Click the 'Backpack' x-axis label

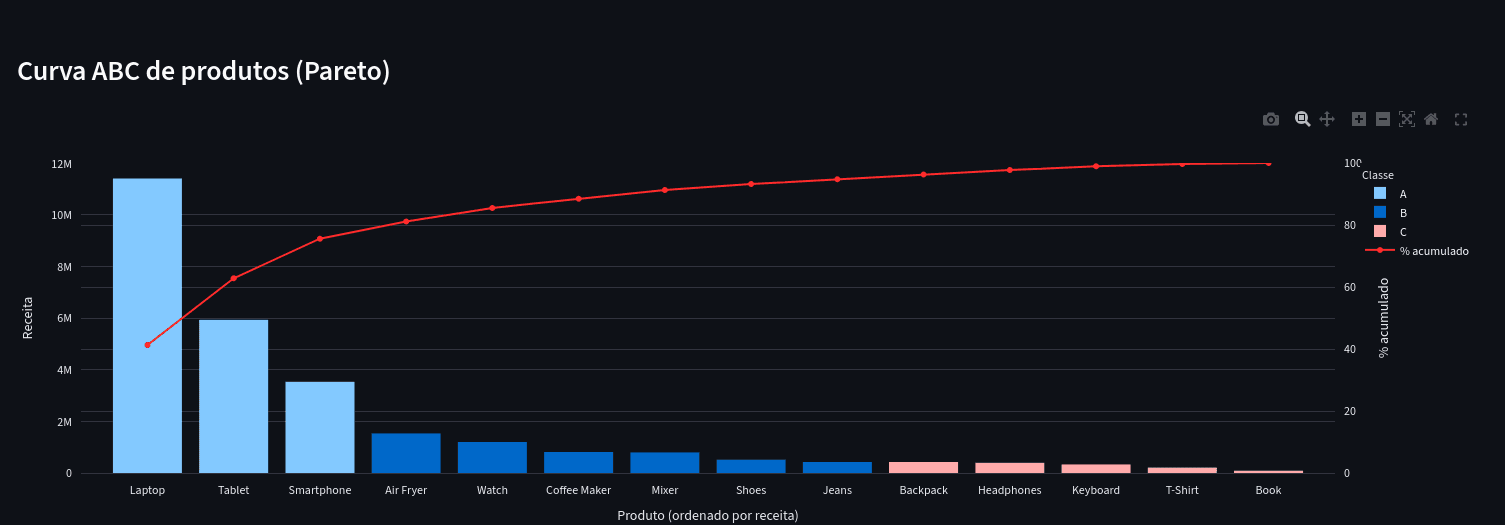pos(923,490)
